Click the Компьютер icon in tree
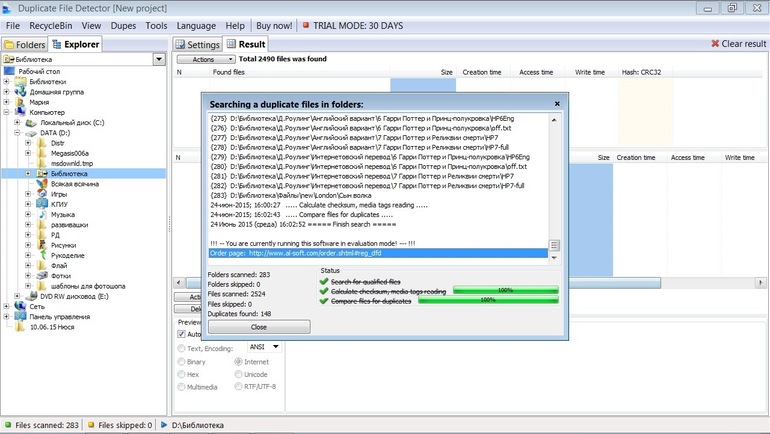 [20, 112]
